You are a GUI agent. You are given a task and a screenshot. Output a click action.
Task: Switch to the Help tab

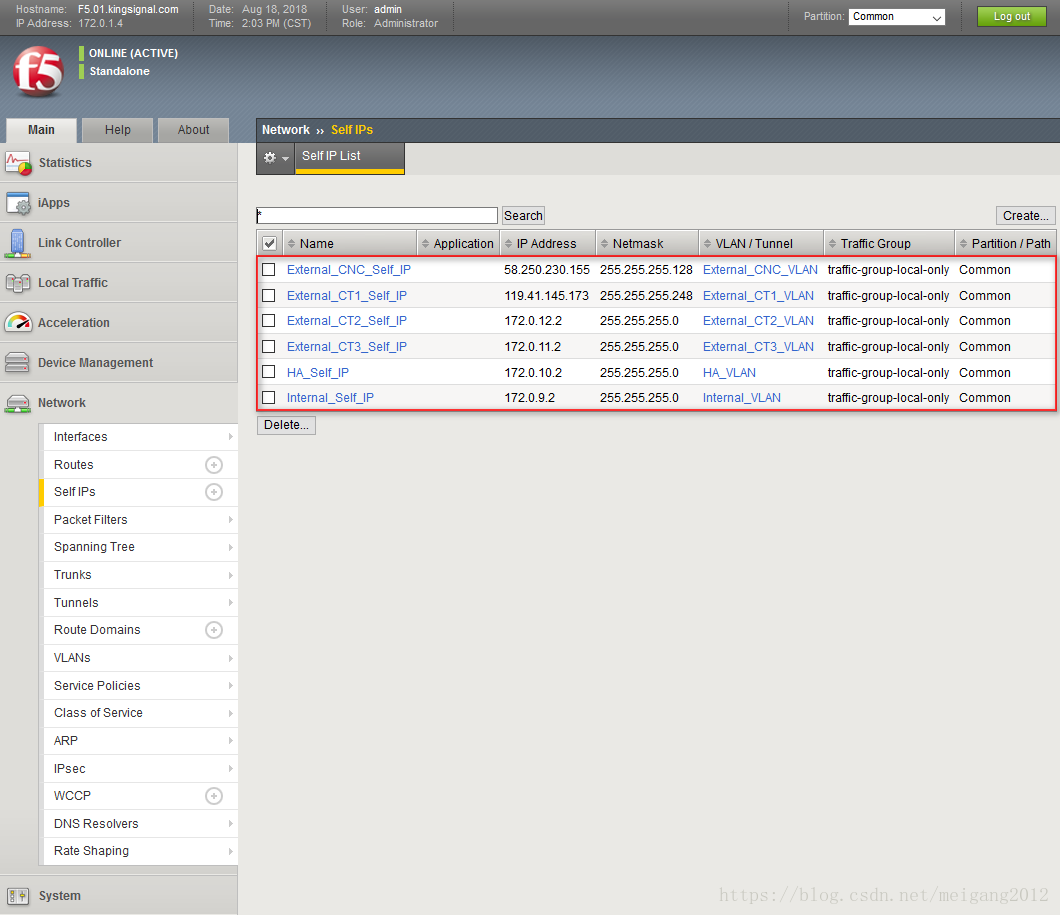pyautogui.click(x=118, y=130)
